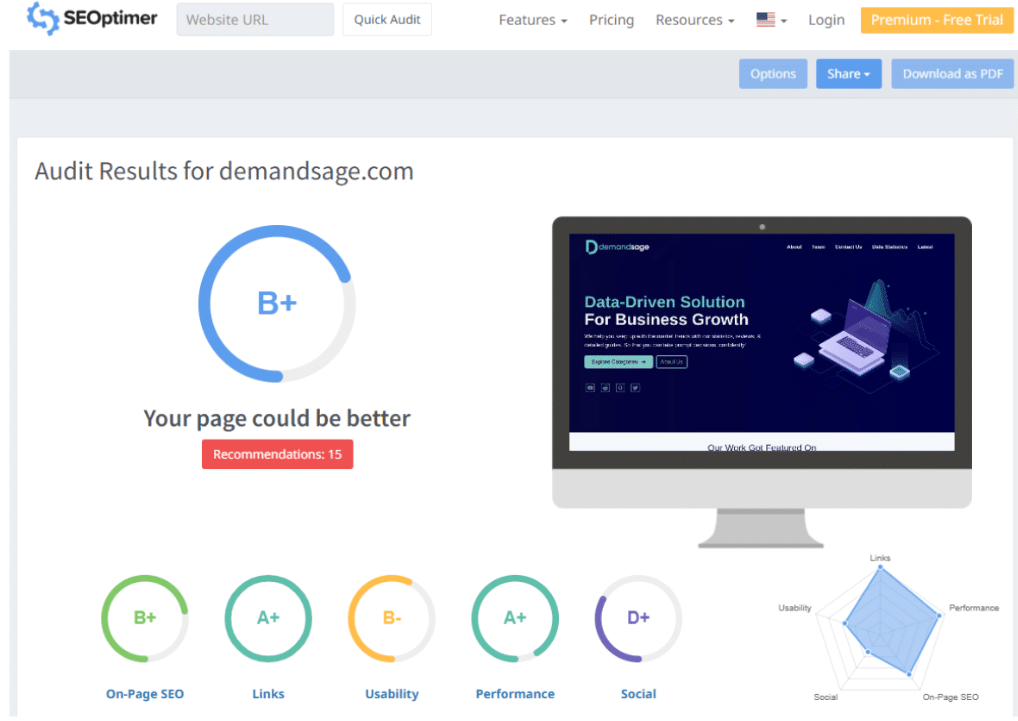Select the Links A+ score gauge
Image resolution: width=1018 pixels, height=721 pixels.
point(268,618)
